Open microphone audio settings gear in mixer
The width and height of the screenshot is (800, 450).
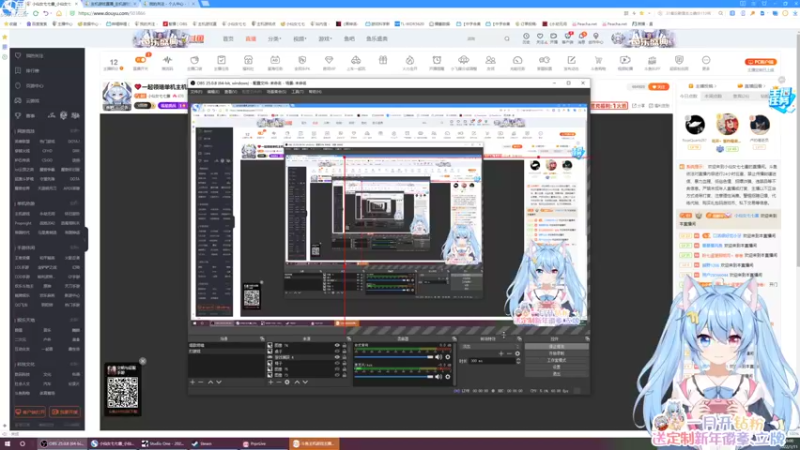447,377
